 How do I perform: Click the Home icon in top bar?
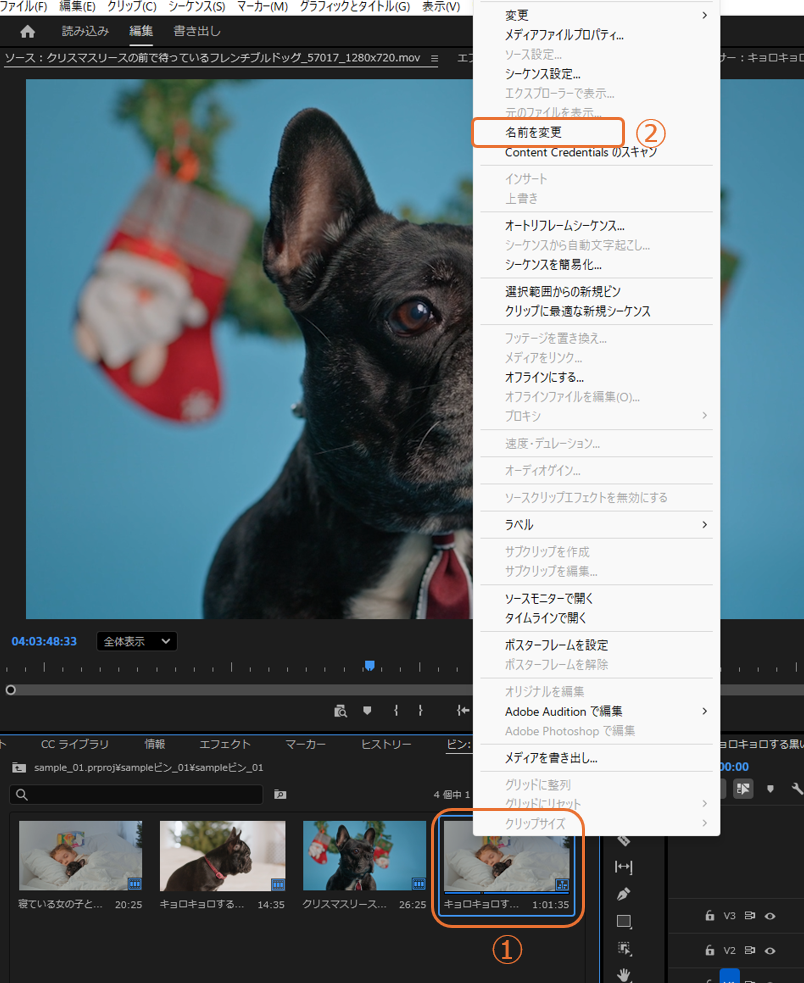pyautogui.click(x=27, y=31)
